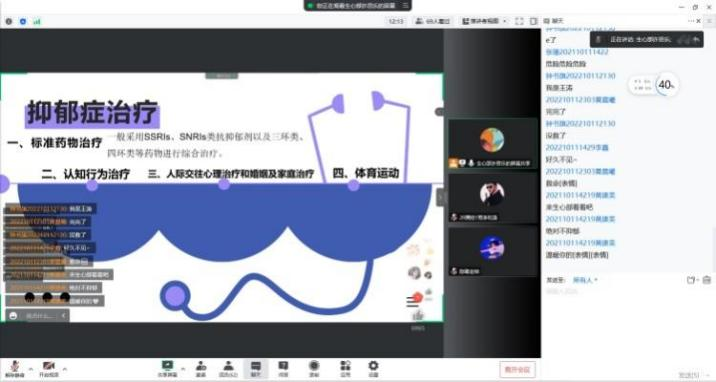
Task: Expand the share screen options arrow
Action: tap(183, 368)
